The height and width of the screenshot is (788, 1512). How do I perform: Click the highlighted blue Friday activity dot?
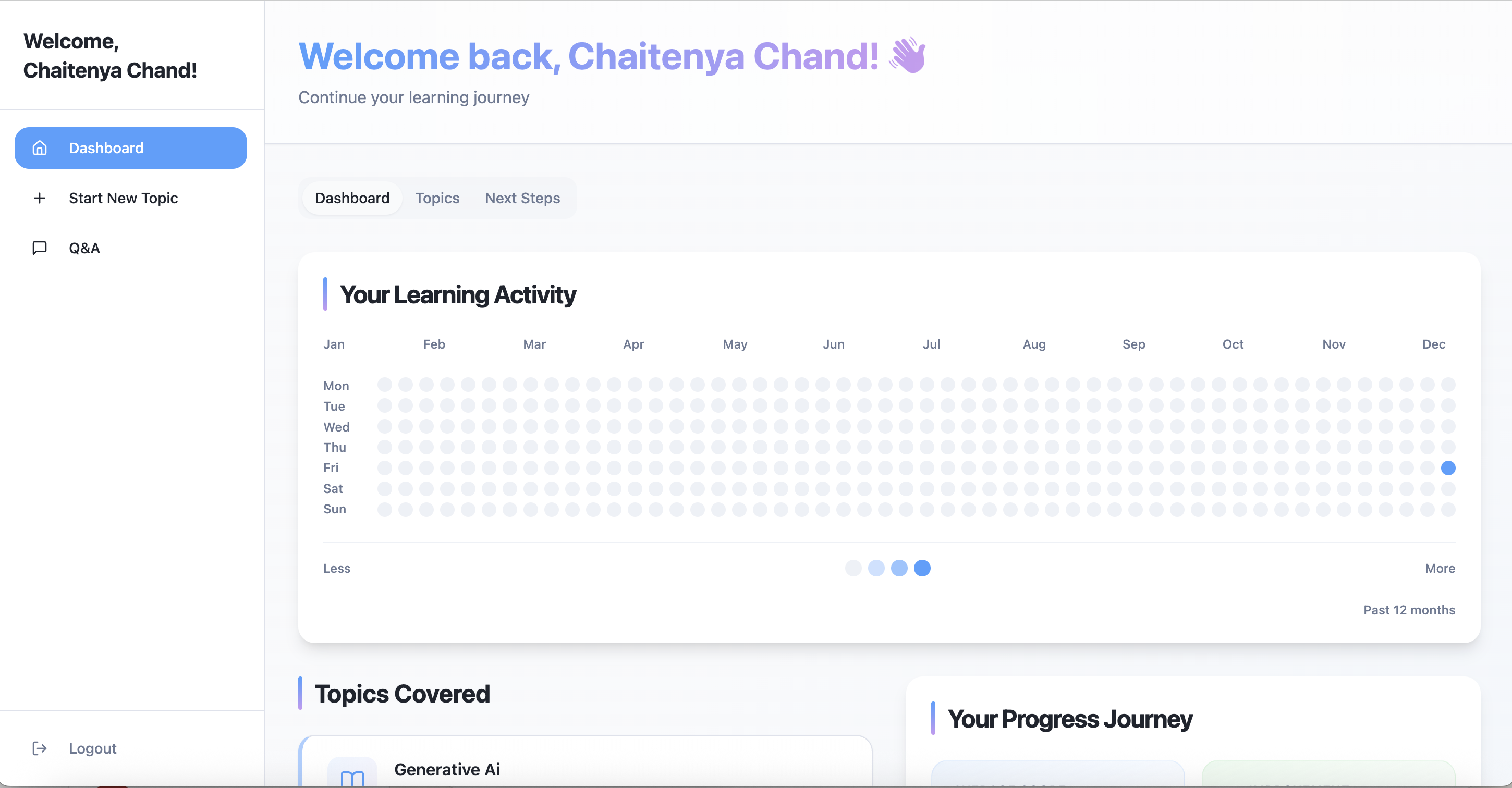[x=1448, y=467]
